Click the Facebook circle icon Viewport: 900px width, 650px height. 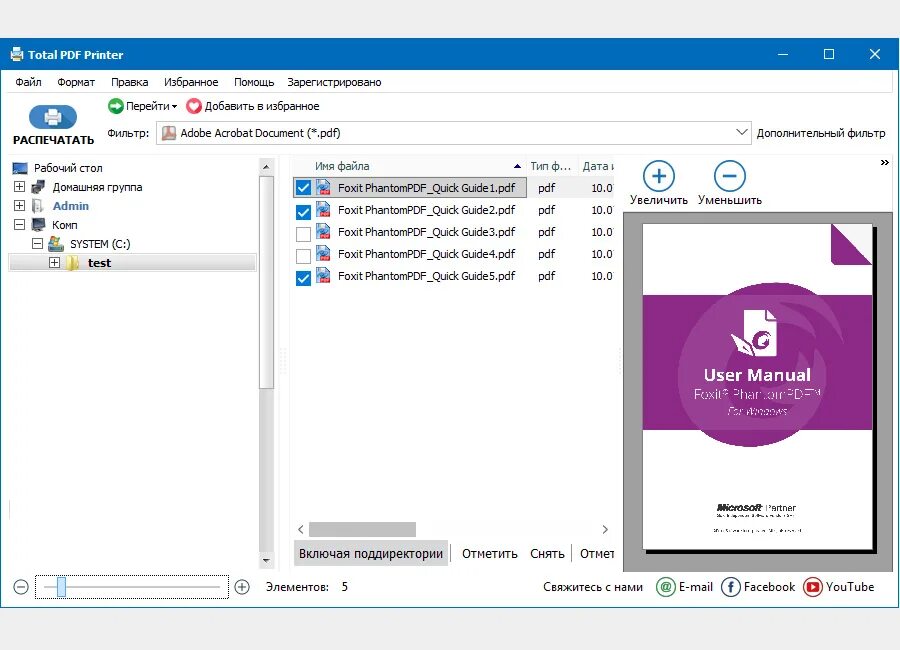click(x=730, y=587)
